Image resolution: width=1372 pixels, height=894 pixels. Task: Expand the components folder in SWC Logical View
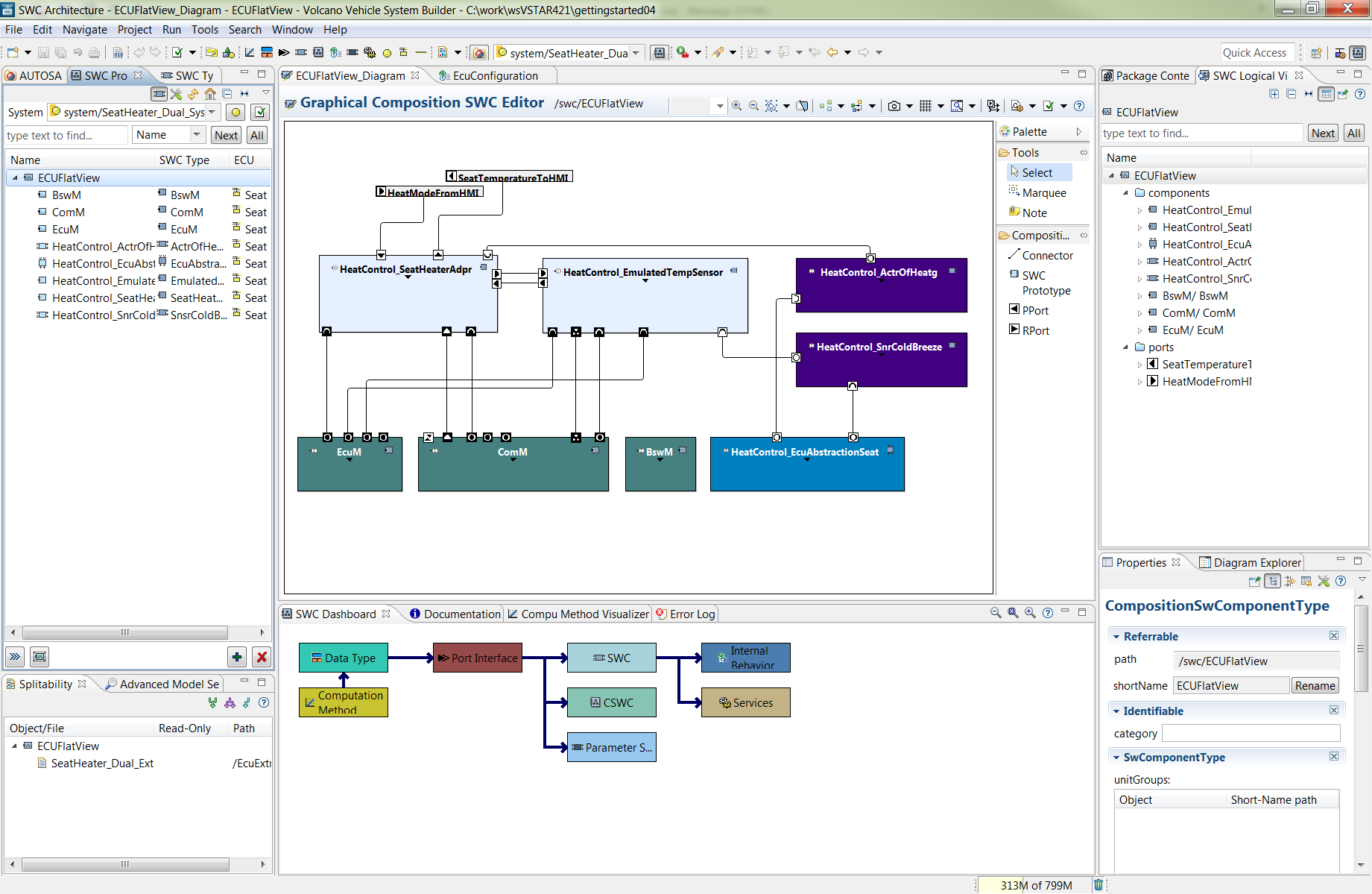(x=1126, y=192)
